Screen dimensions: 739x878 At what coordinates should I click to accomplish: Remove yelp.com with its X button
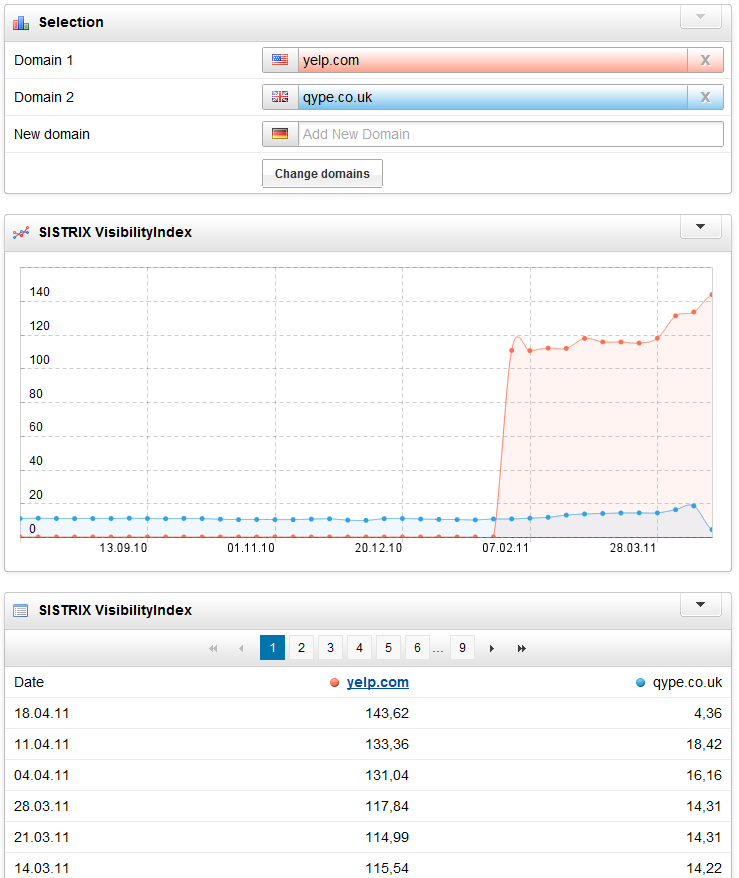click(705, 60)
